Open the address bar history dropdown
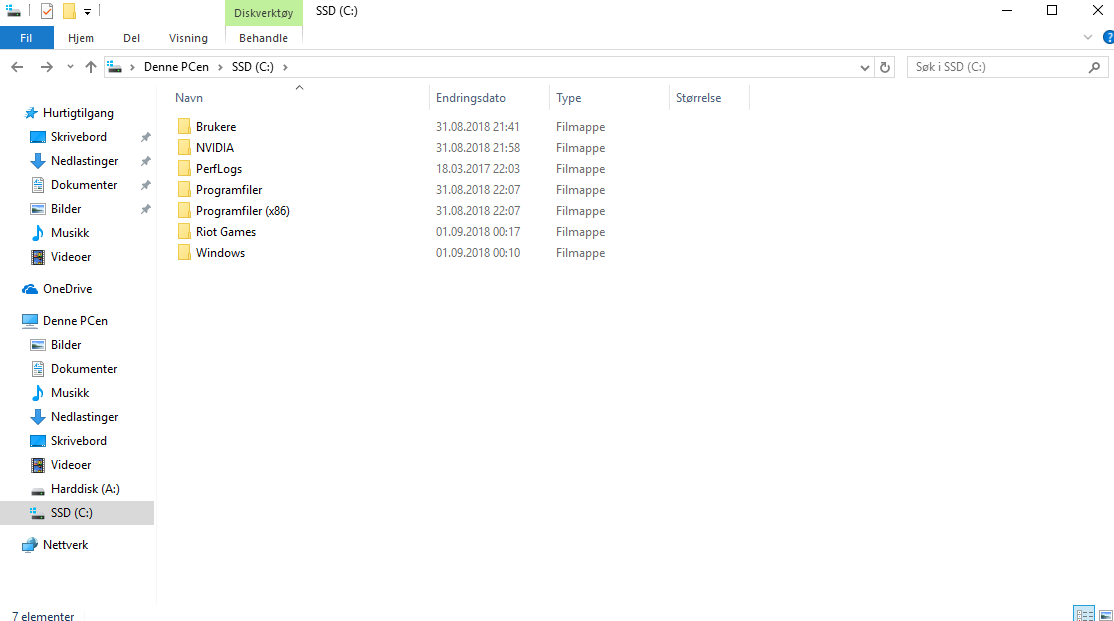This screenshot has height=621, width=1114. (x=865, y=68)
